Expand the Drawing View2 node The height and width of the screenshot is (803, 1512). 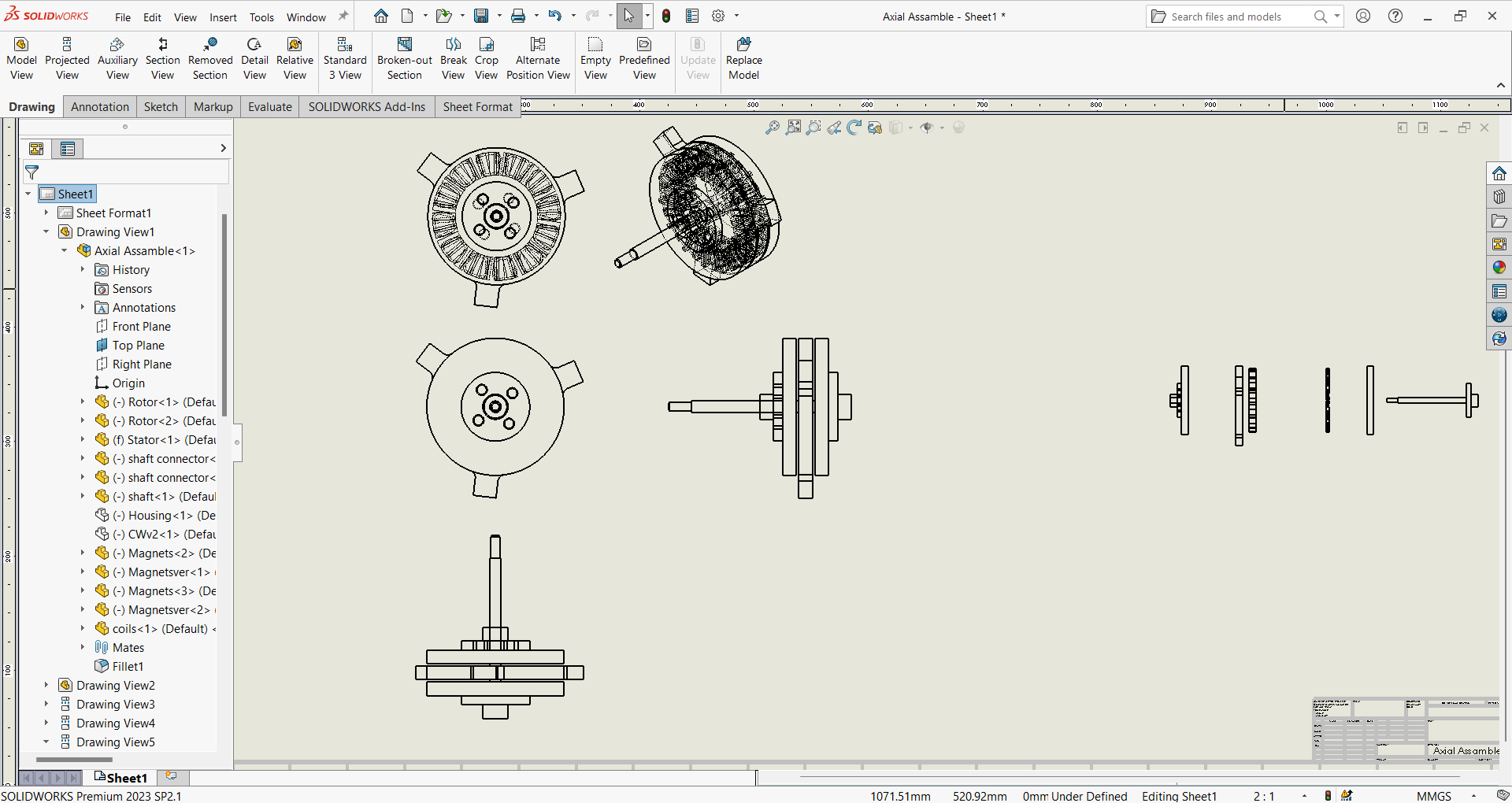point(46,686)
